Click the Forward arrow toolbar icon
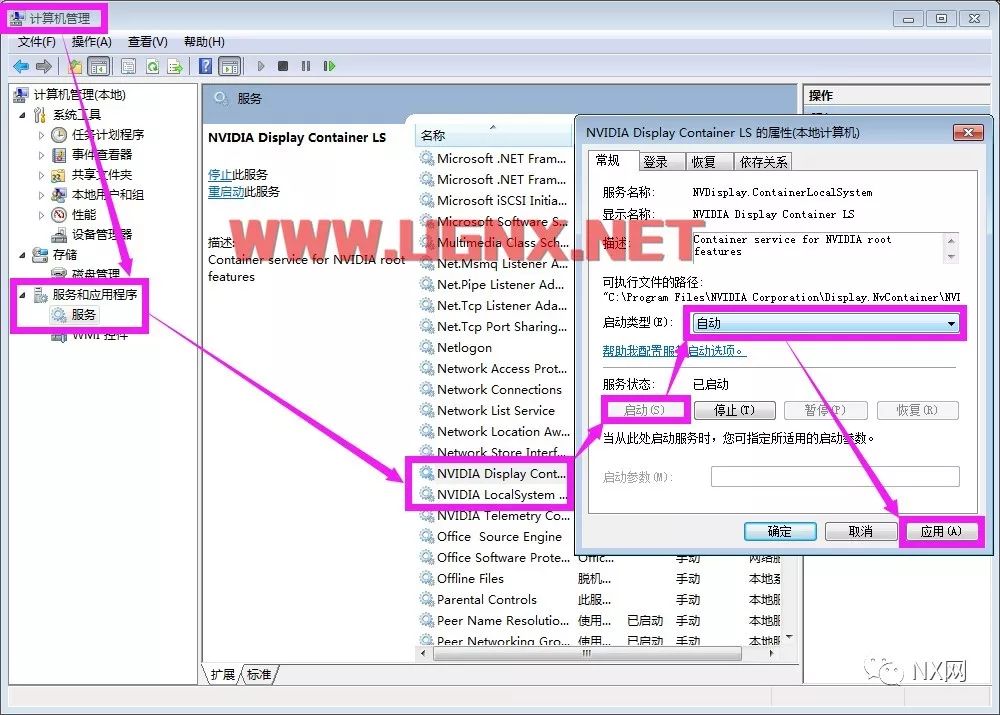The image size is (1000, 715). (x=43, y=66)
